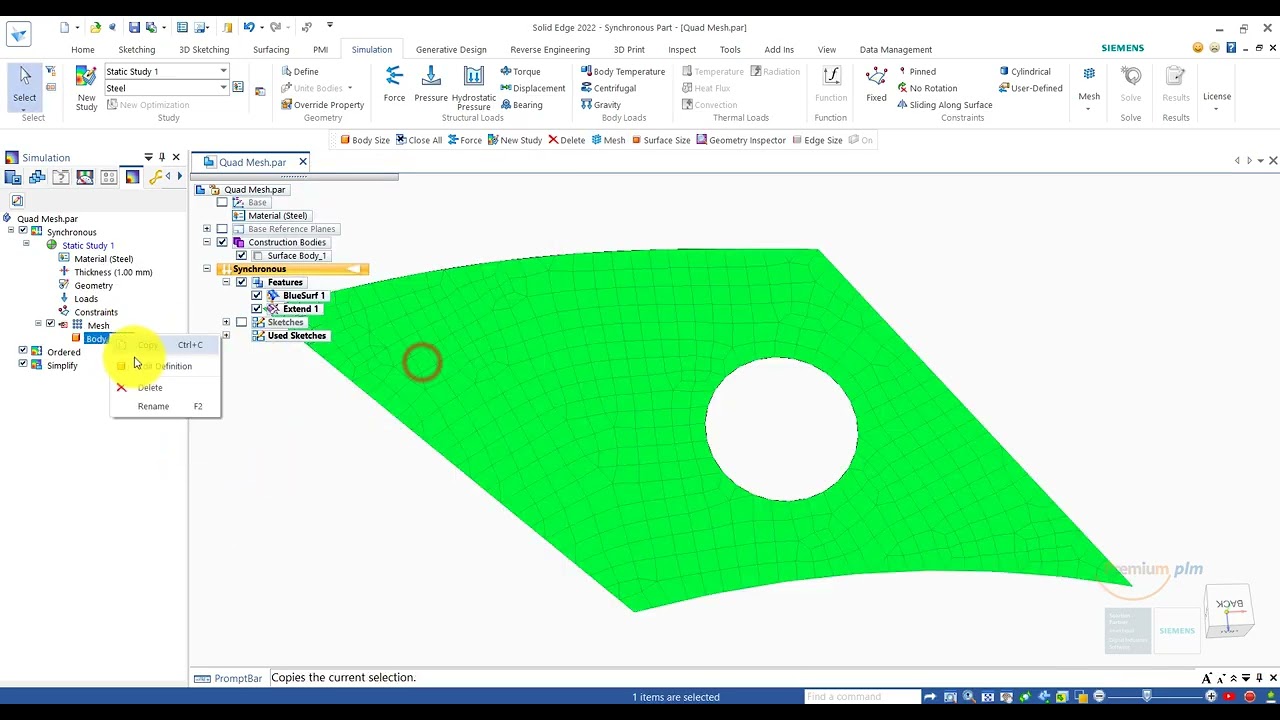Uncheck the Extend 1 checkbox

(257, 309)
